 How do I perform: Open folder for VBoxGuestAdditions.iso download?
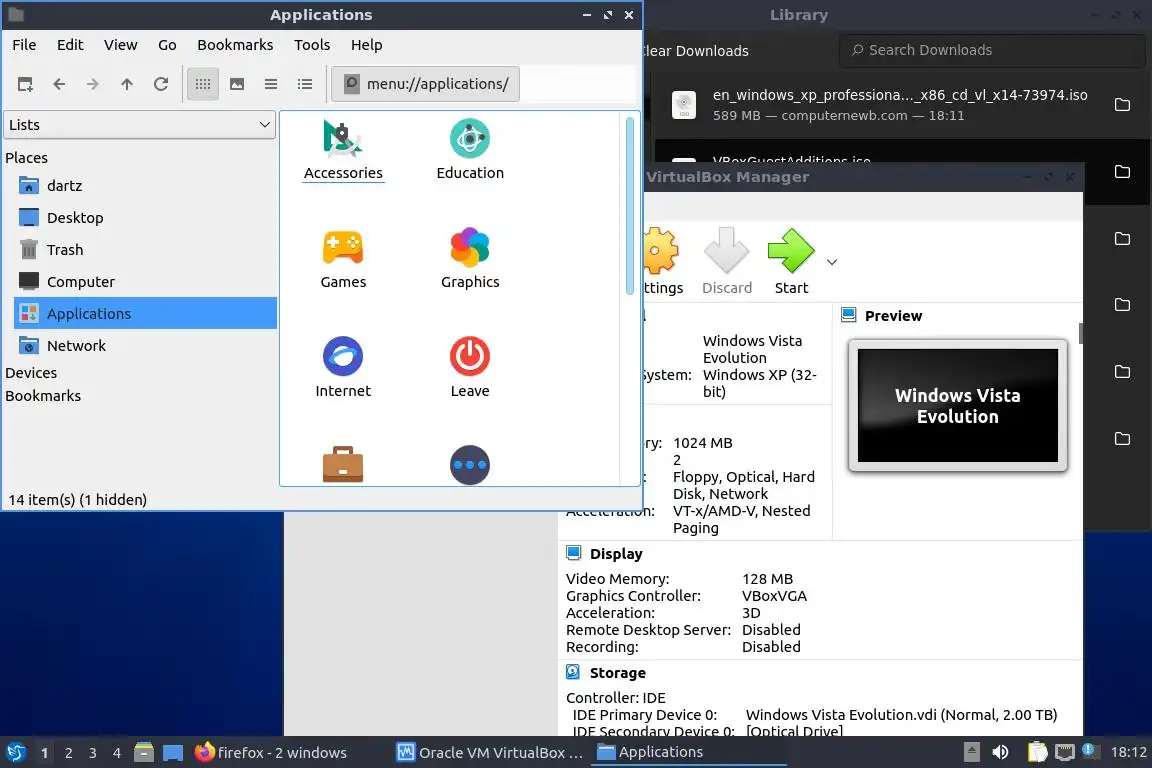[1122, 171]
